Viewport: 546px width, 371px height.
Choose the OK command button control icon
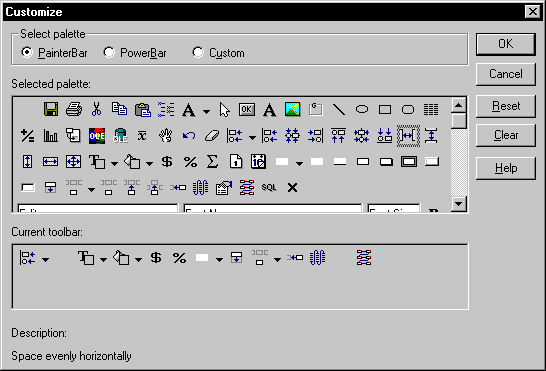pos(247,109)
